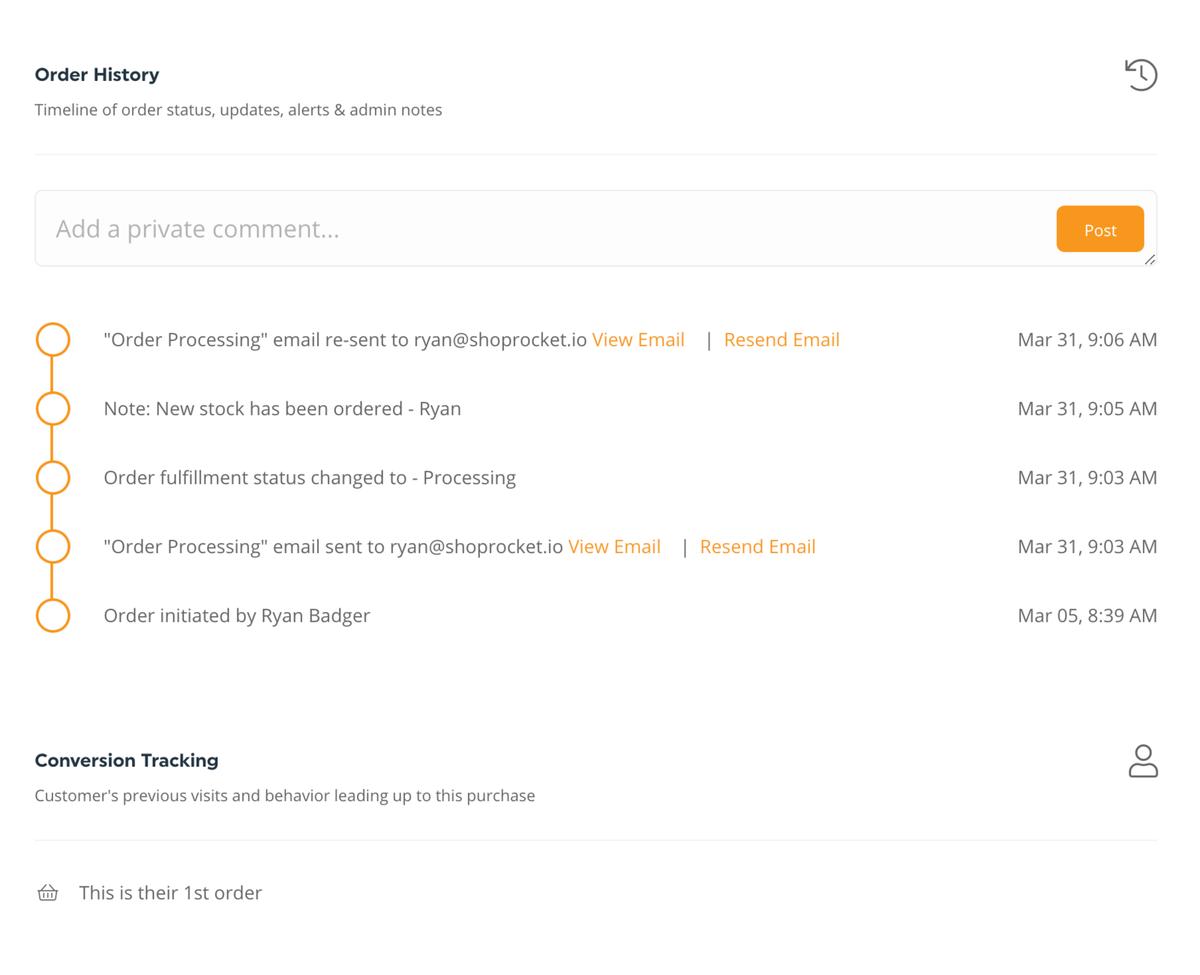
Task: Click the Mar 05, 8:39 AM timestamp
Action: click(x=1087, y=616)
